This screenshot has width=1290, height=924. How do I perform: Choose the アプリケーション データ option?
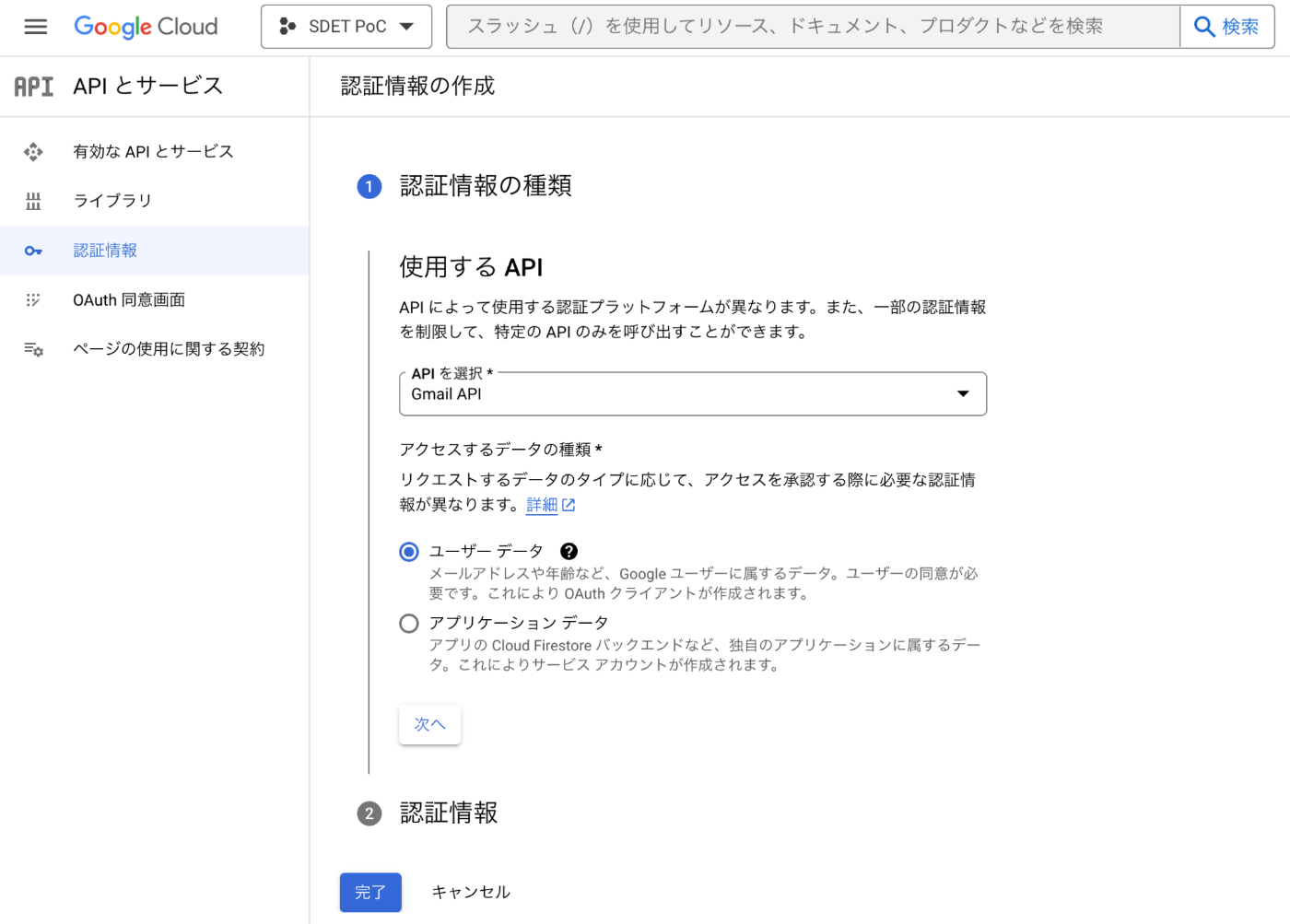point(408,623)
